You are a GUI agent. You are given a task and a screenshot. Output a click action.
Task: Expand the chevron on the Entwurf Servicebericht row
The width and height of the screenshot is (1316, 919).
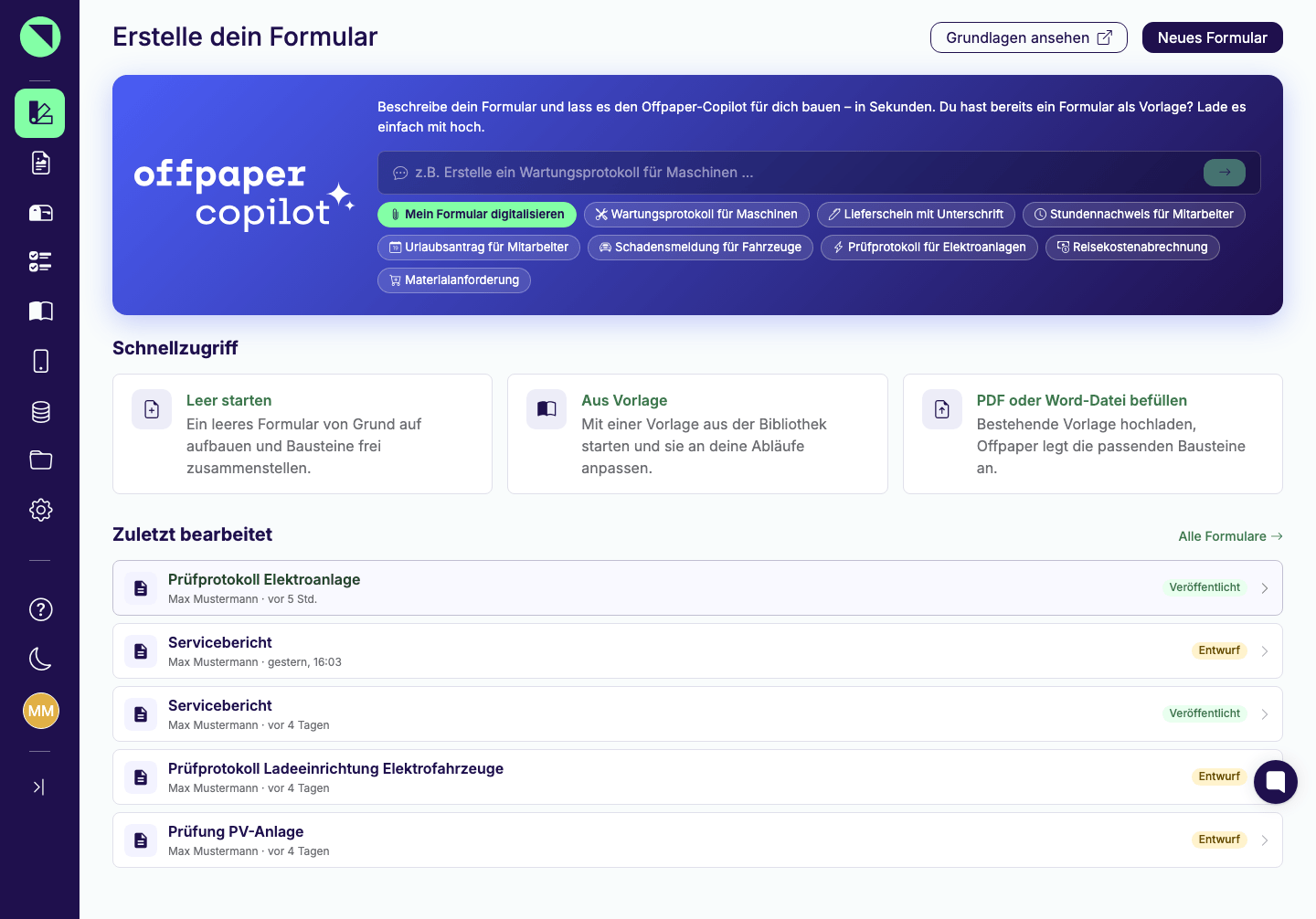pos(1265,651)
